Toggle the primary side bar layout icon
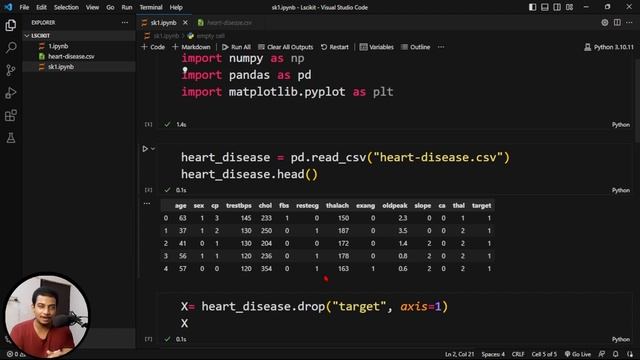Viewport: 640px width, 360px height. point(532,7)
